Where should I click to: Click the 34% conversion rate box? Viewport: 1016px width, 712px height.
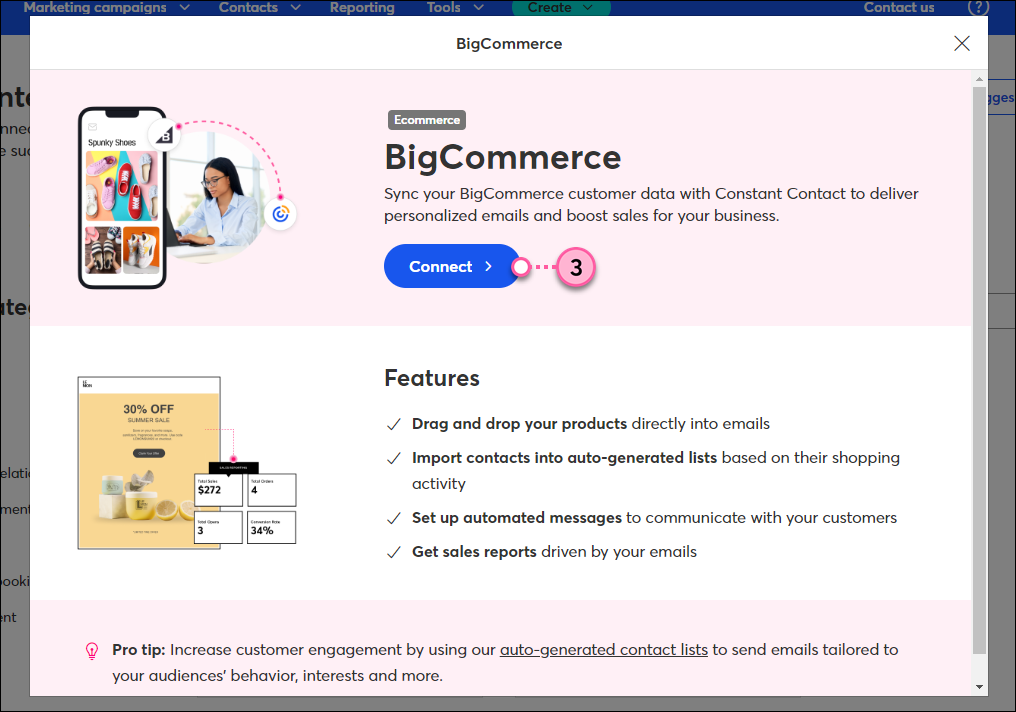pos(271,527)
